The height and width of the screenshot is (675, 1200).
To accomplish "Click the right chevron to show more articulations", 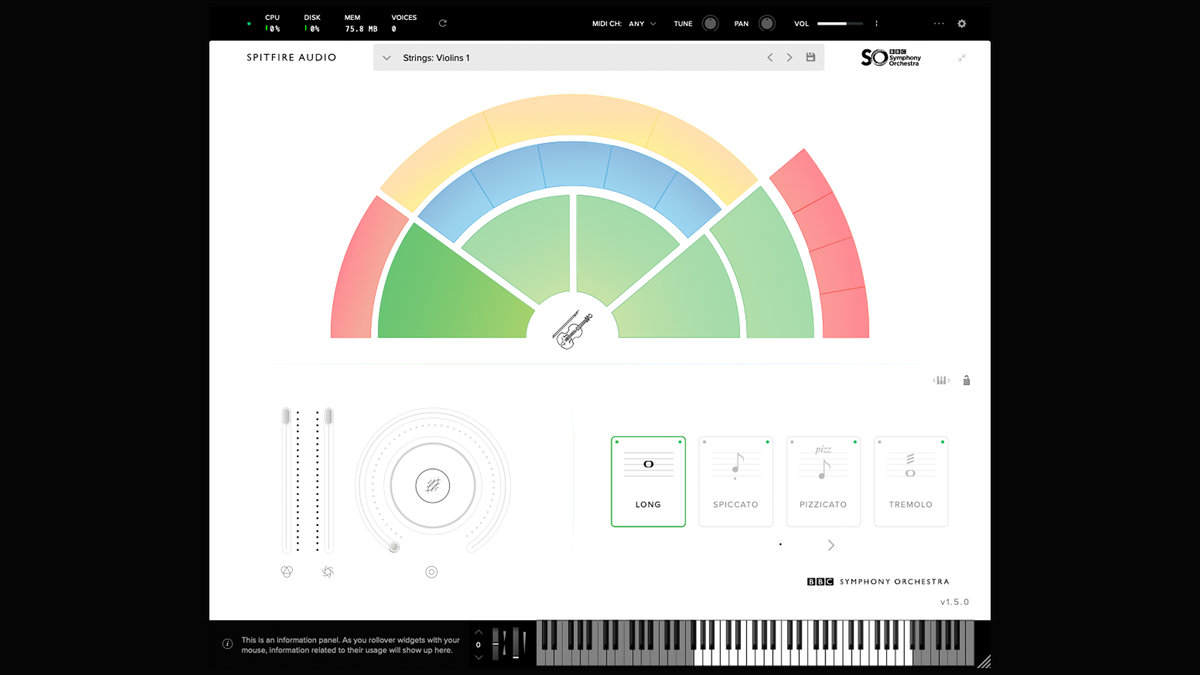I will 830,545.
